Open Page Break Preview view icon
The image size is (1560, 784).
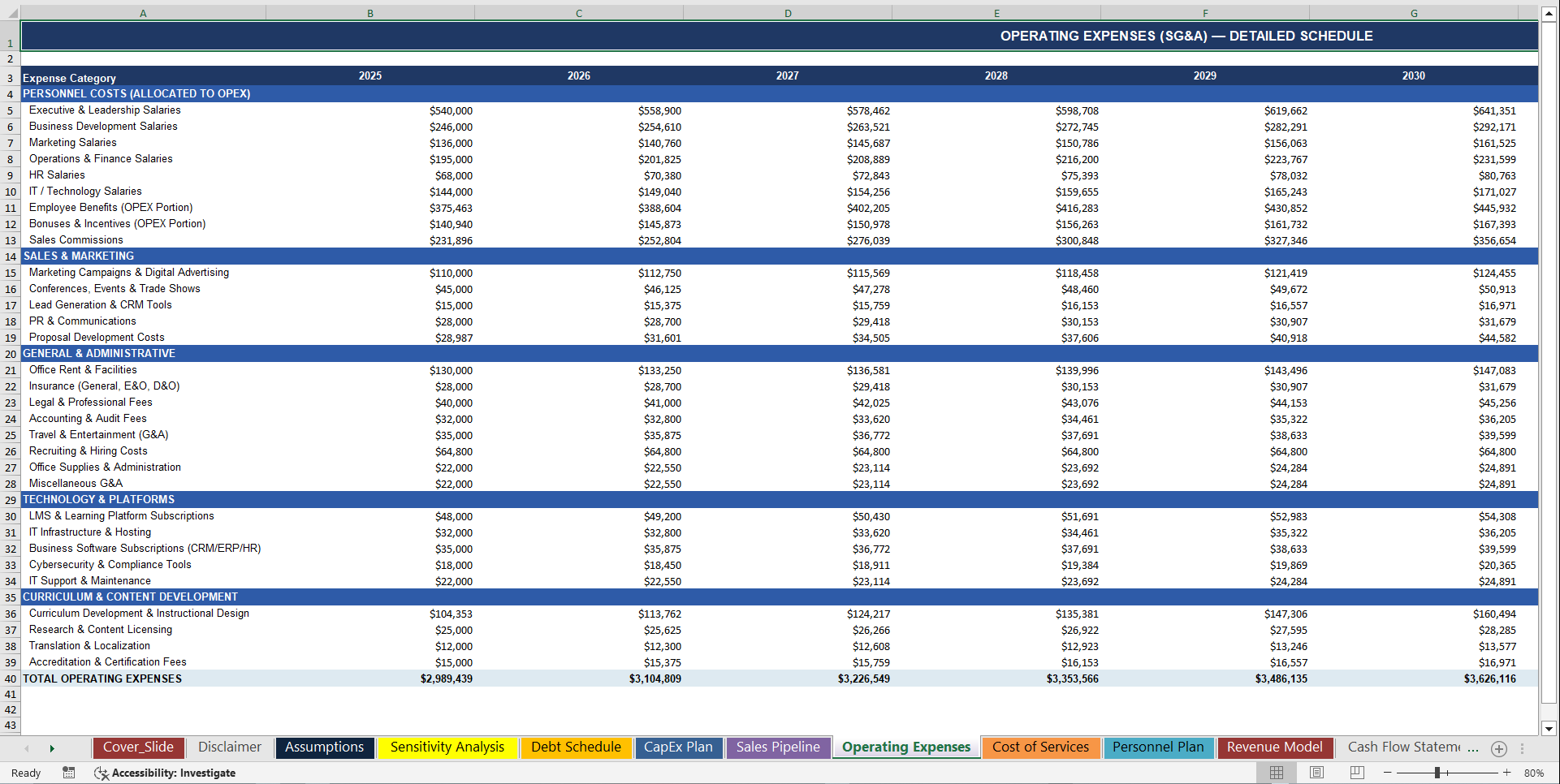pos(1356,773)
